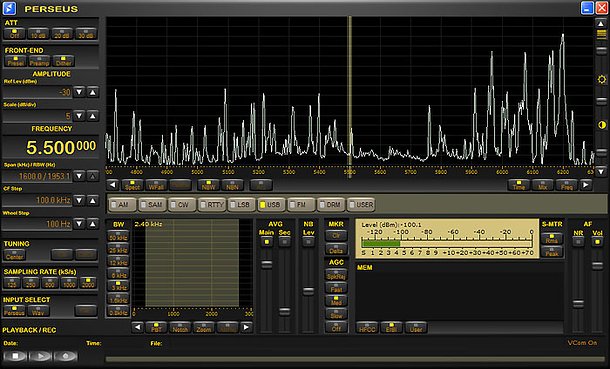Choose the 50 kHz bandwidth filter
610x369 pixels.
tap(118, 236)
